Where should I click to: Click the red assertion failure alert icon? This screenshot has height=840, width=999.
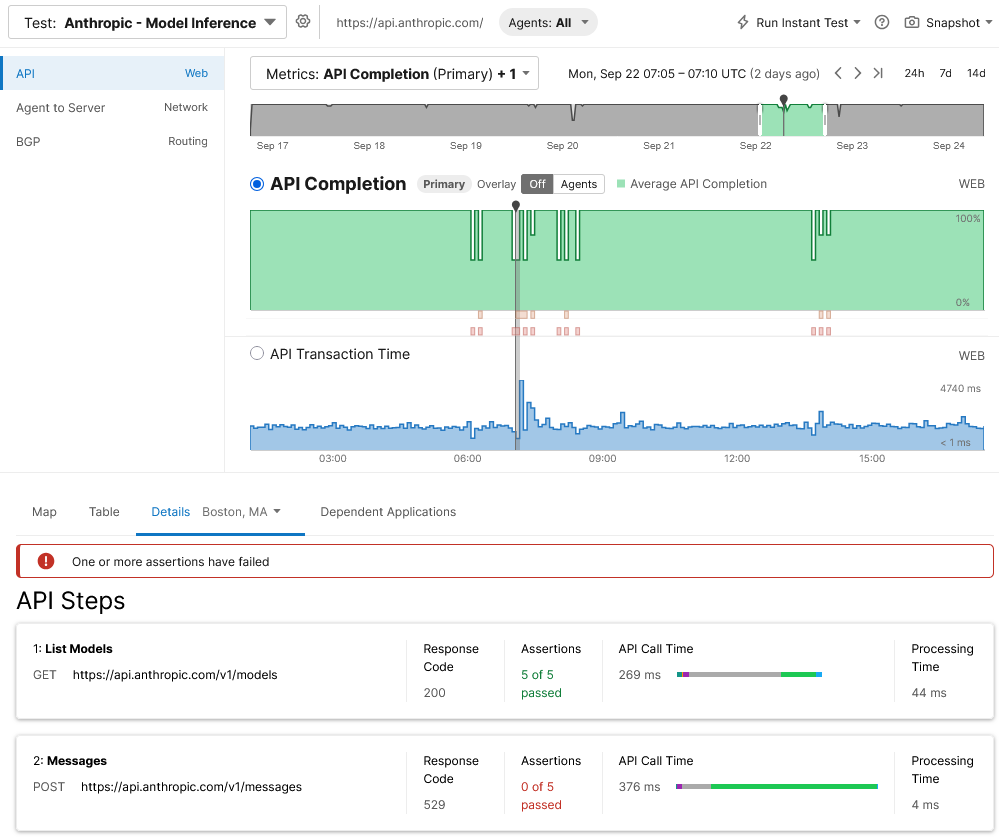[46, 561]
